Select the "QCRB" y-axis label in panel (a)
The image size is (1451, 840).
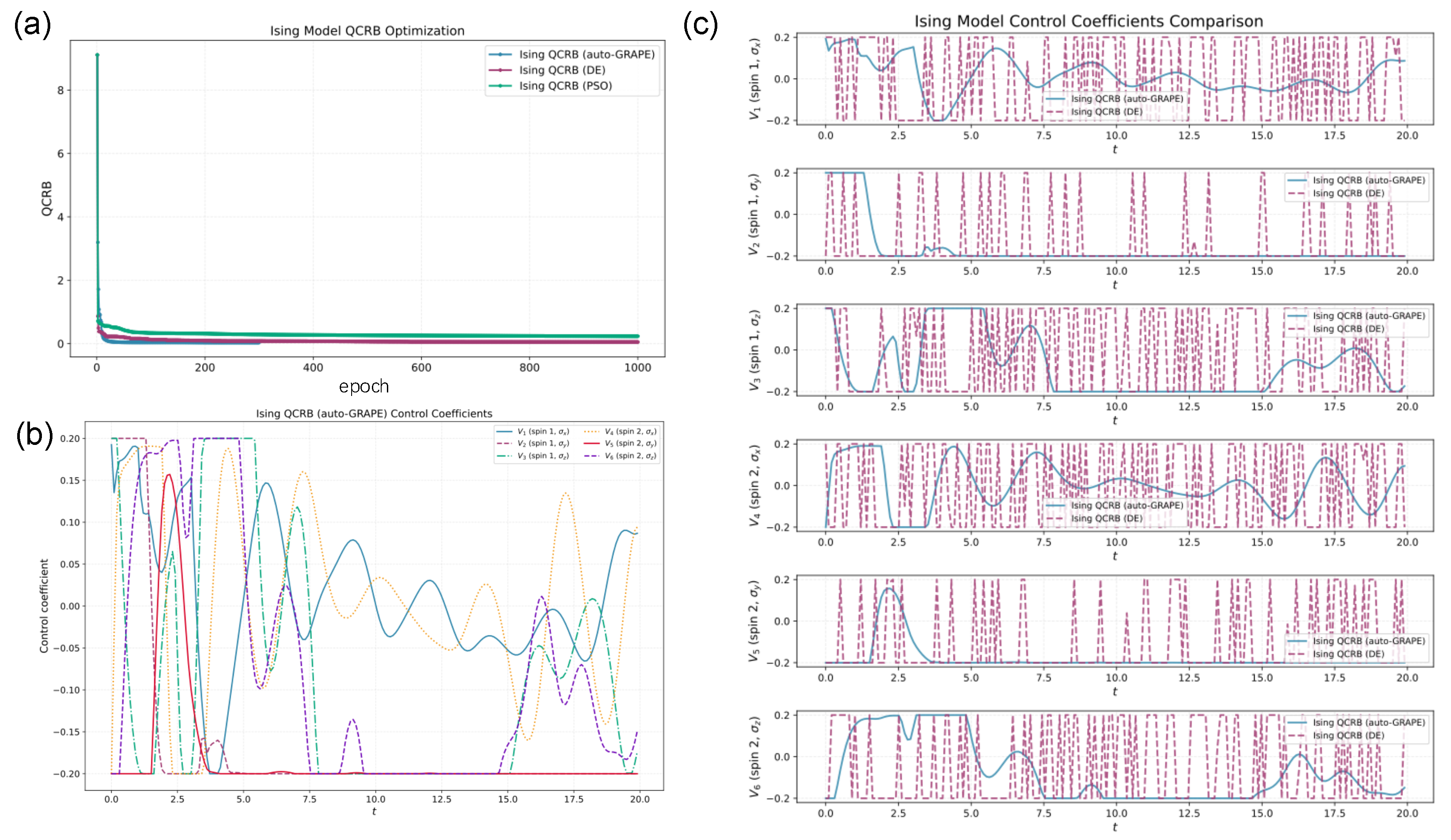[x=47, y=198]
